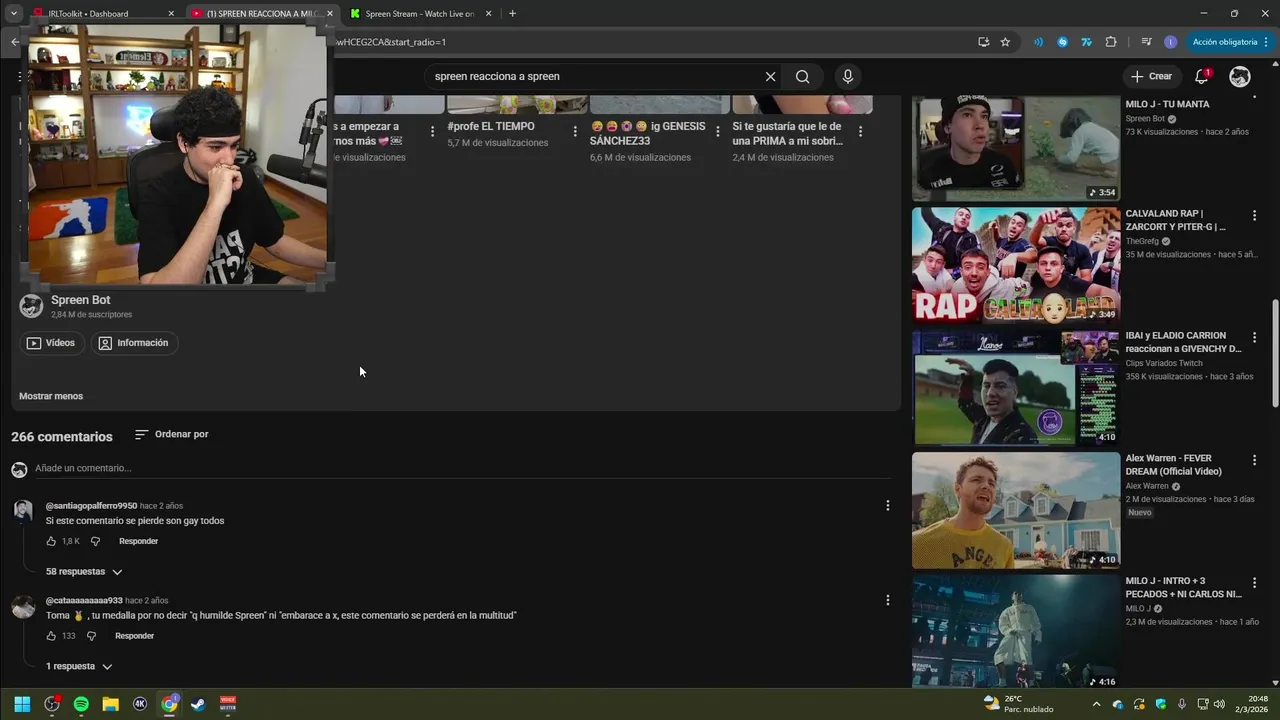Open options for IBAI y ELADIO CARRION video
This screenshot has width=1280, height=720.
(x=1254, y=337)
